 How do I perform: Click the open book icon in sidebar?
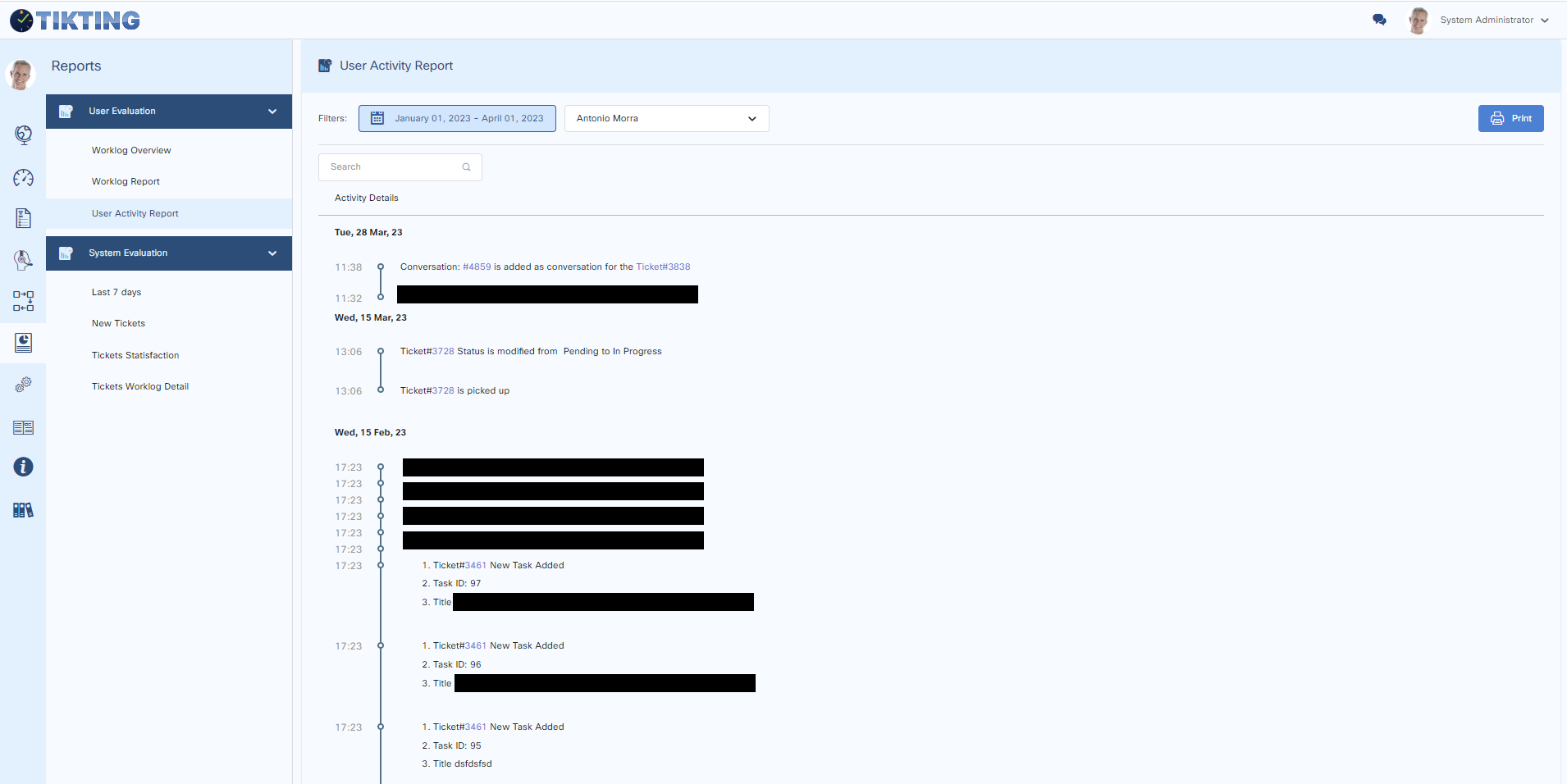(x=23, y=427)
